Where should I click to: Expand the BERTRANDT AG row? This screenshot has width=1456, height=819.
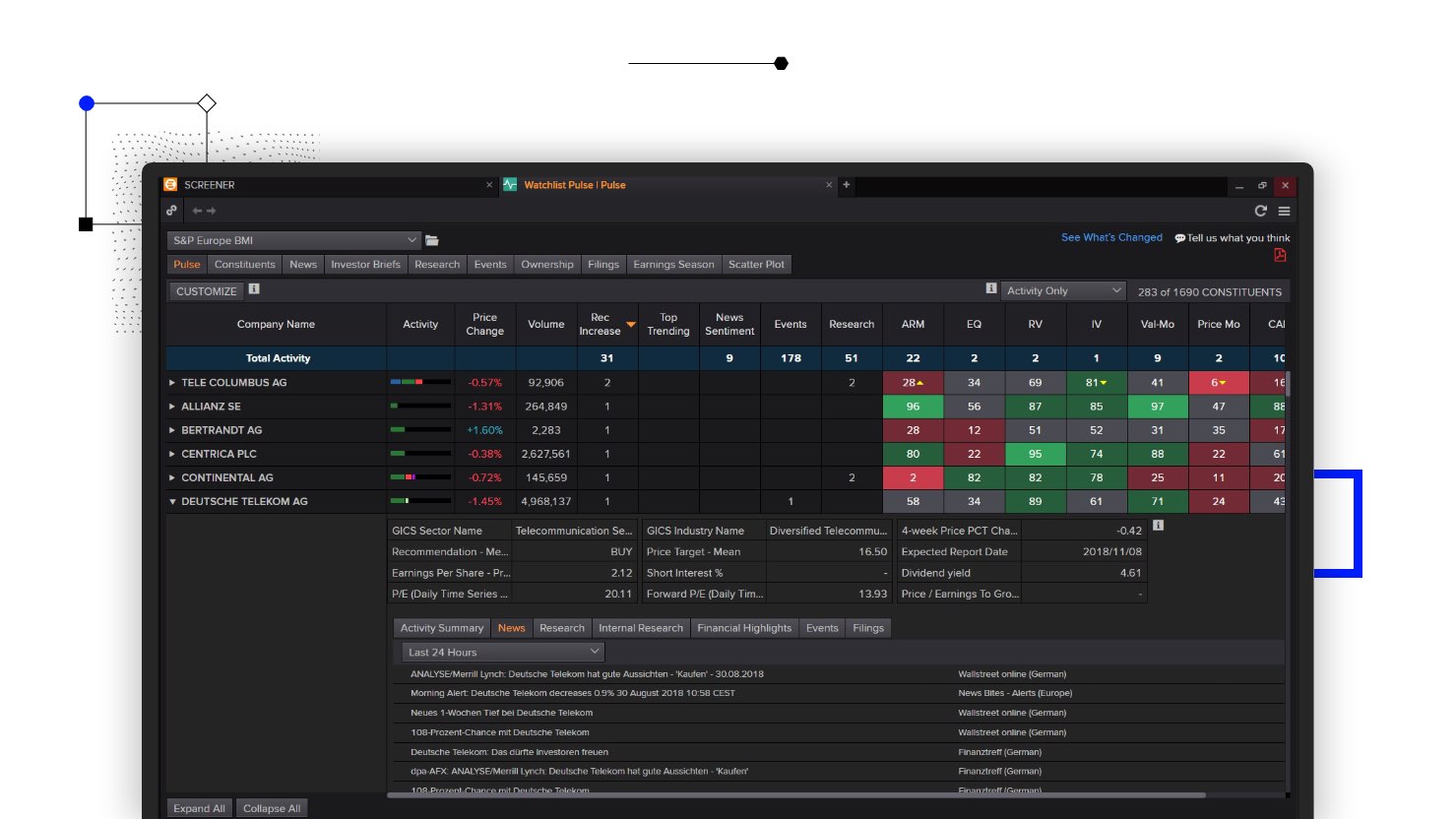click(x=172, y=429)
